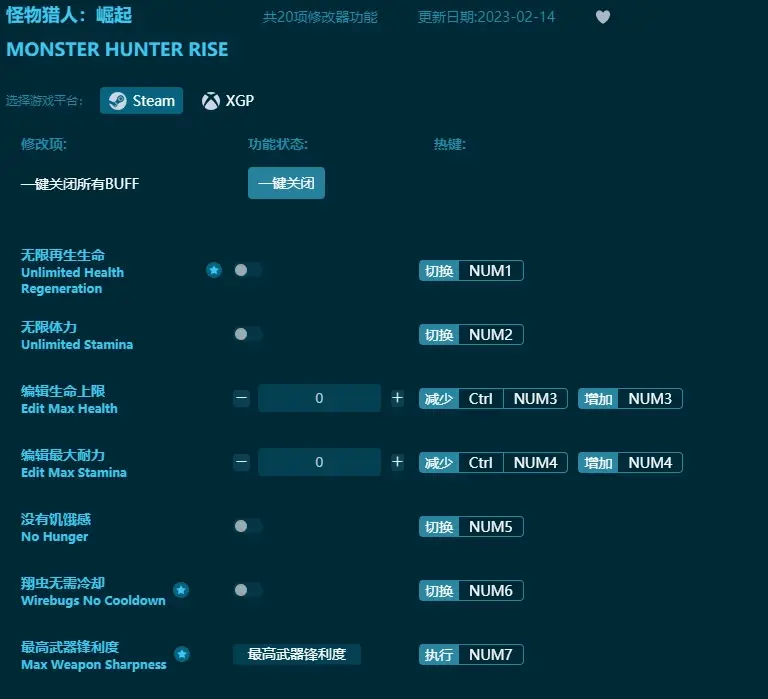Select the Steam platform button
768x699 pixels.
pyautogui.click(x=141, y=100)
